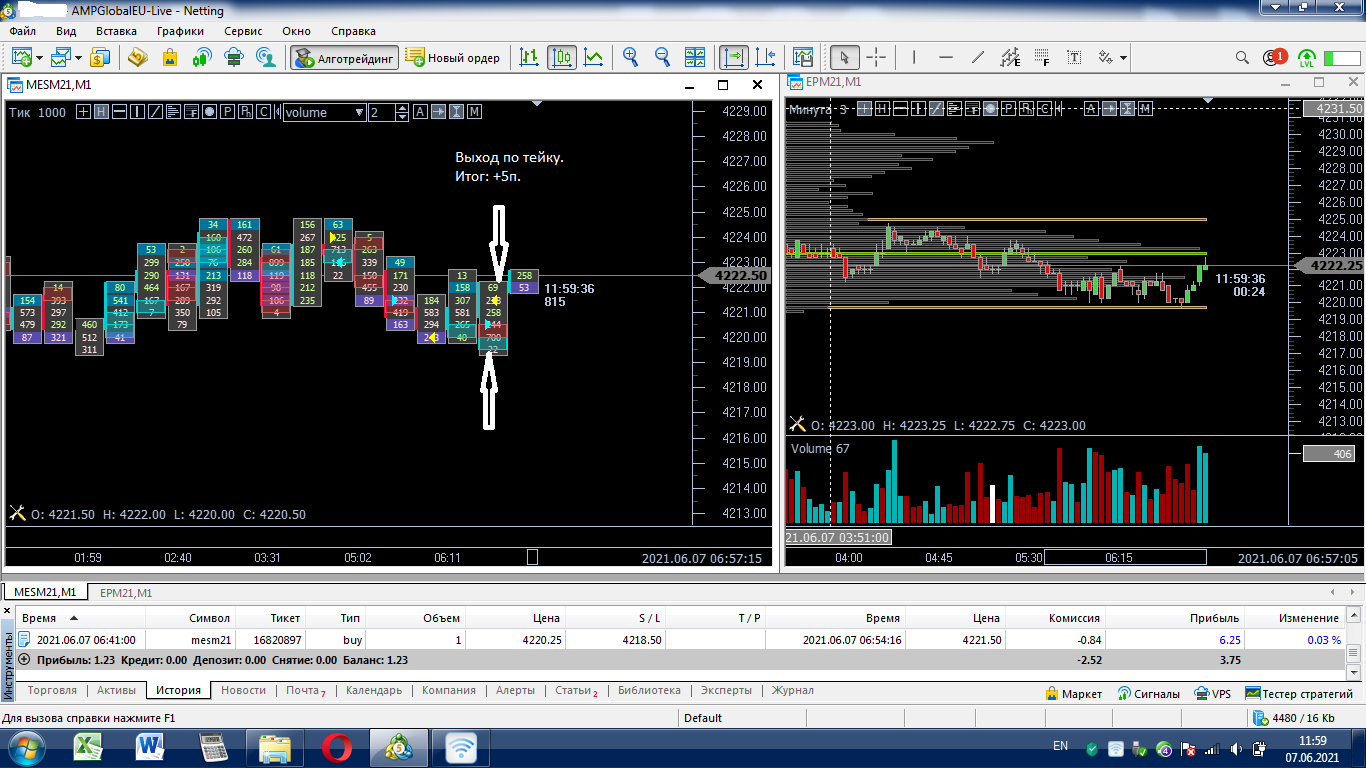Open the Вставка menu
This screenshot has width=1366, height=768.
coord(116,31)
